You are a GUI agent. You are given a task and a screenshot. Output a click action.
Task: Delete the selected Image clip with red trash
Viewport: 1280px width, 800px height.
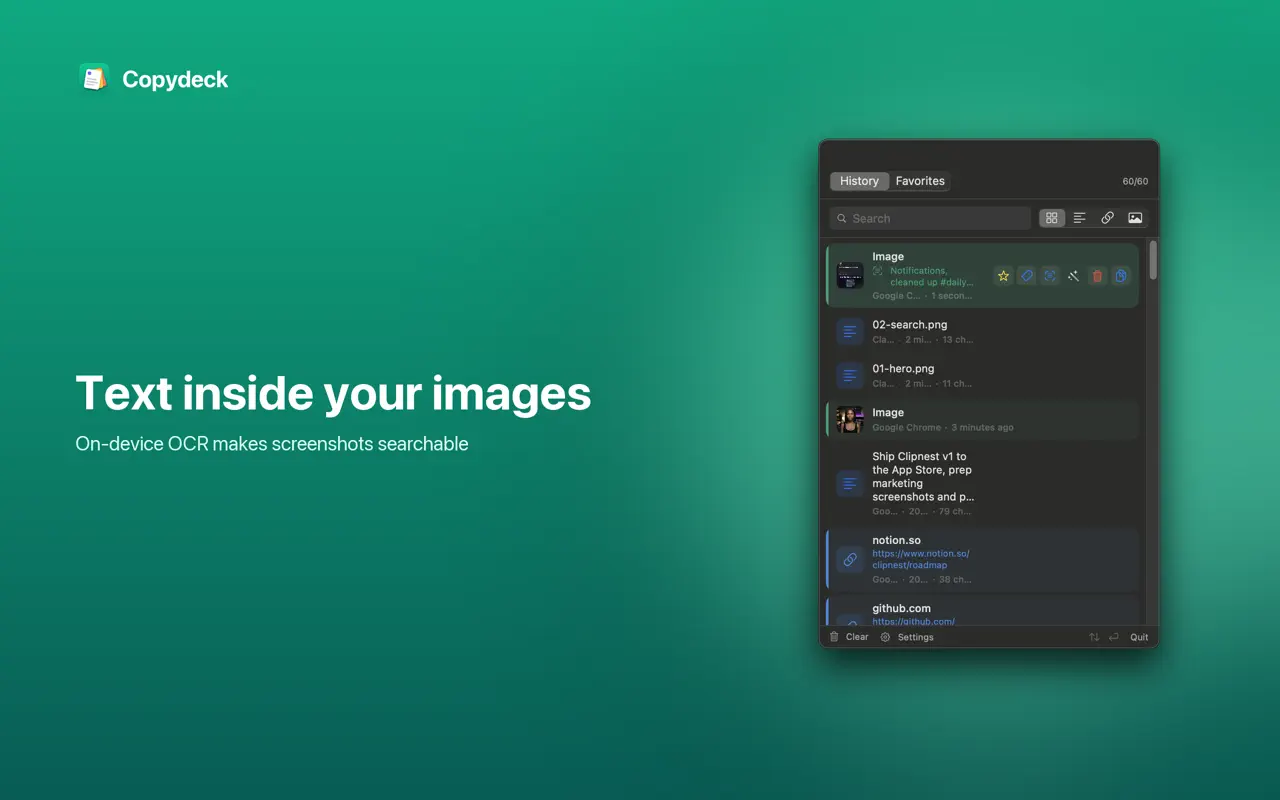tap(1097, 276)
